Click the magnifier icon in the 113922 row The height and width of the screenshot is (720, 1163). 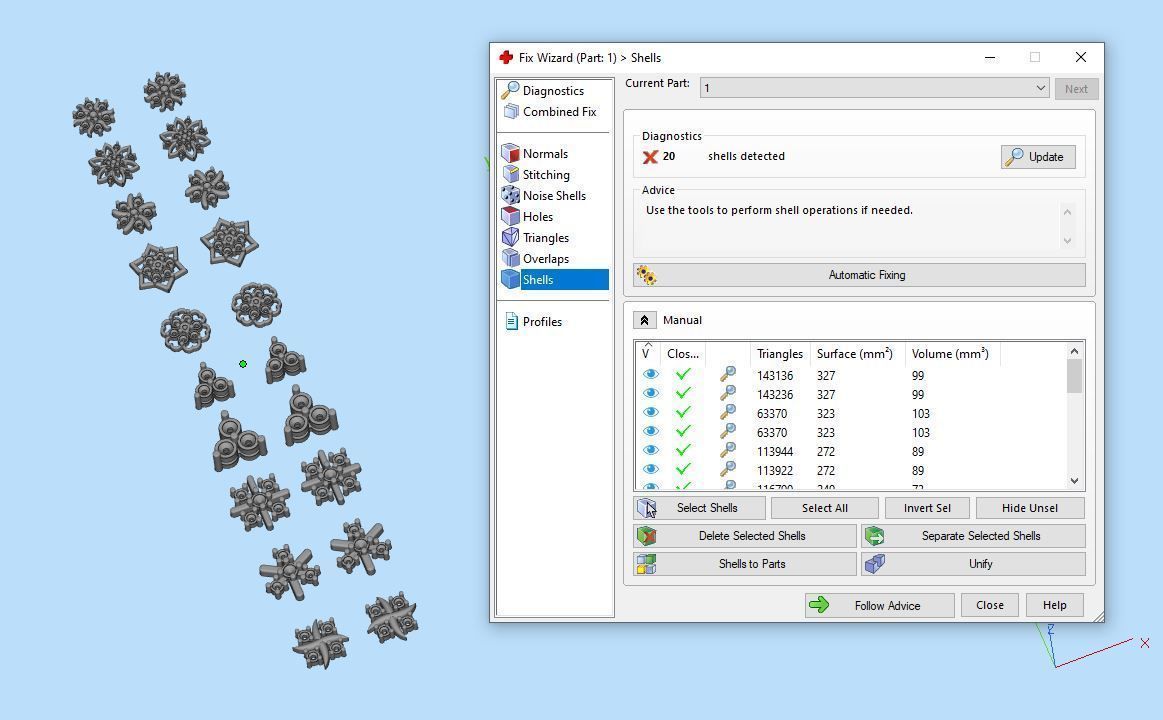(728, 469)
